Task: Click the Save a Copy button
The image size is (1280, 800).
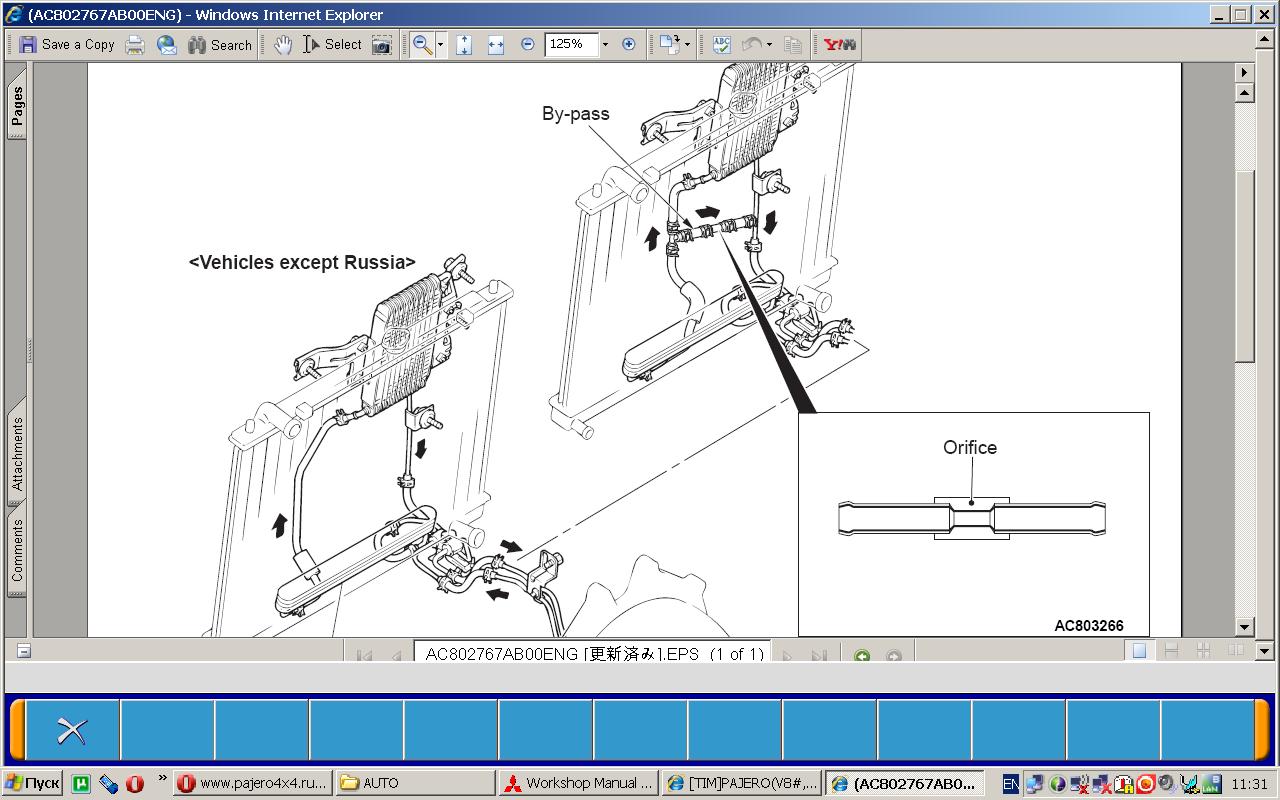Action: point(67,44)
